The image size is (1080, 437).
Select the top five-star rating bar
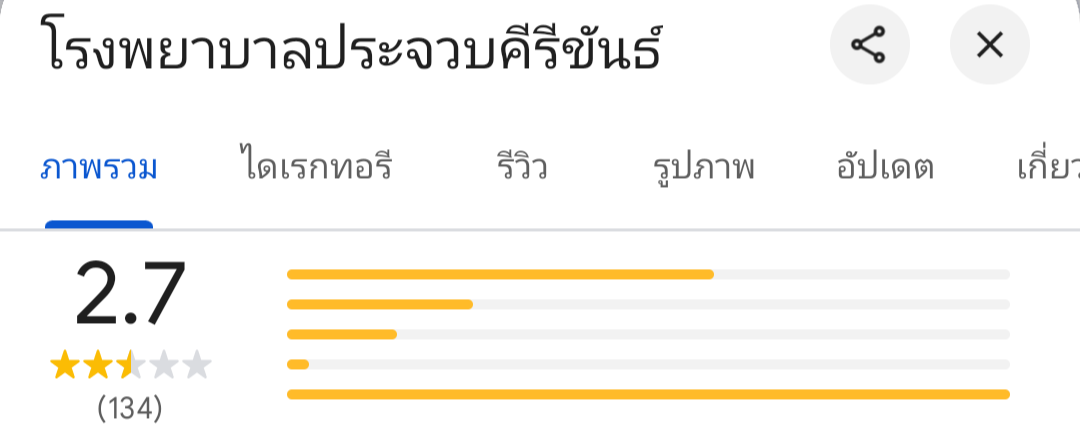[648, 274]
